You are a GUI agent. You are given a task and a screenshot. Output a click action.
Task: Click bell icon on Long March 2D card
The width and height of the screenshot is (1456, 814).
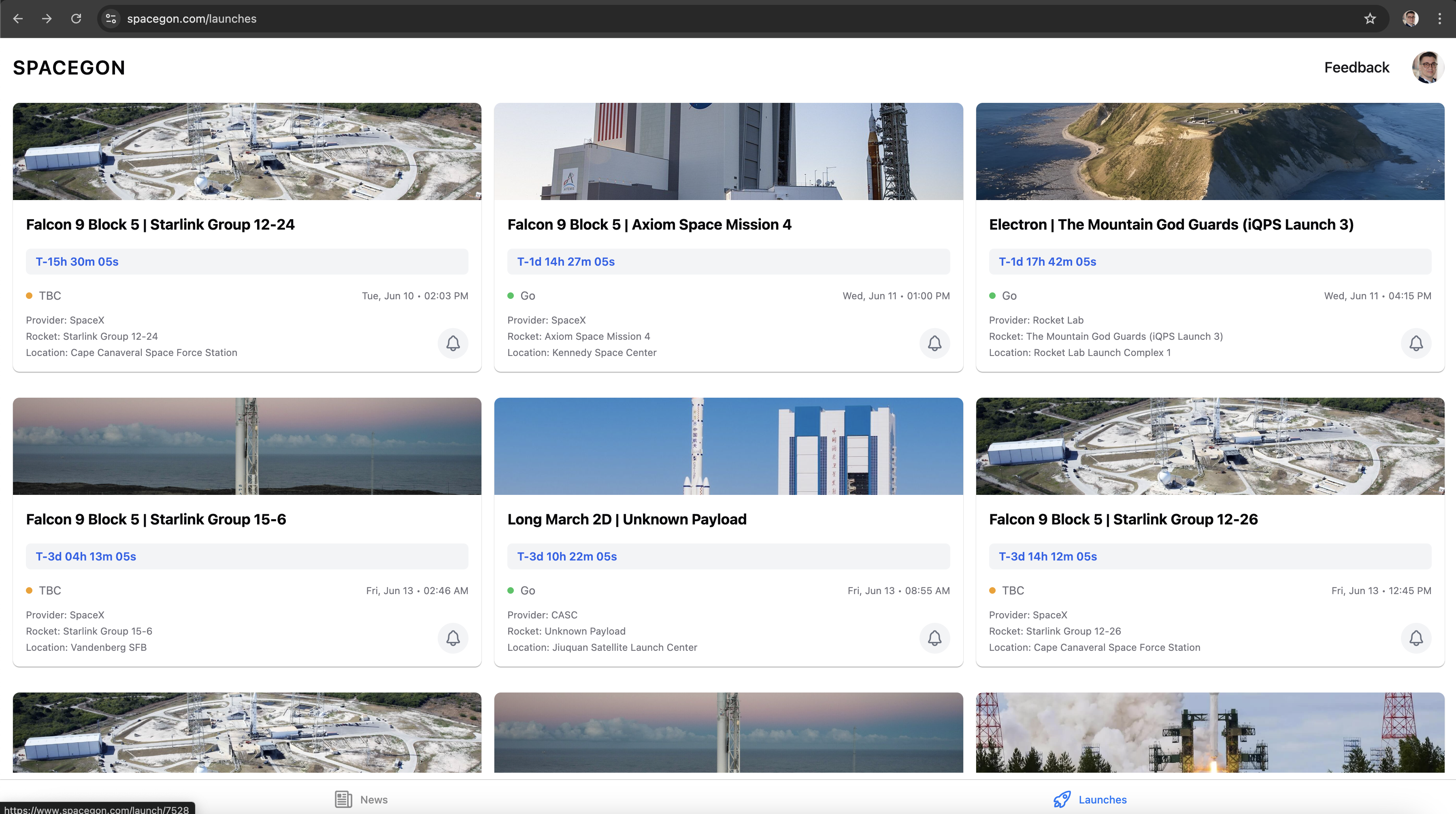pyautogui.click(x=934, y=638)
